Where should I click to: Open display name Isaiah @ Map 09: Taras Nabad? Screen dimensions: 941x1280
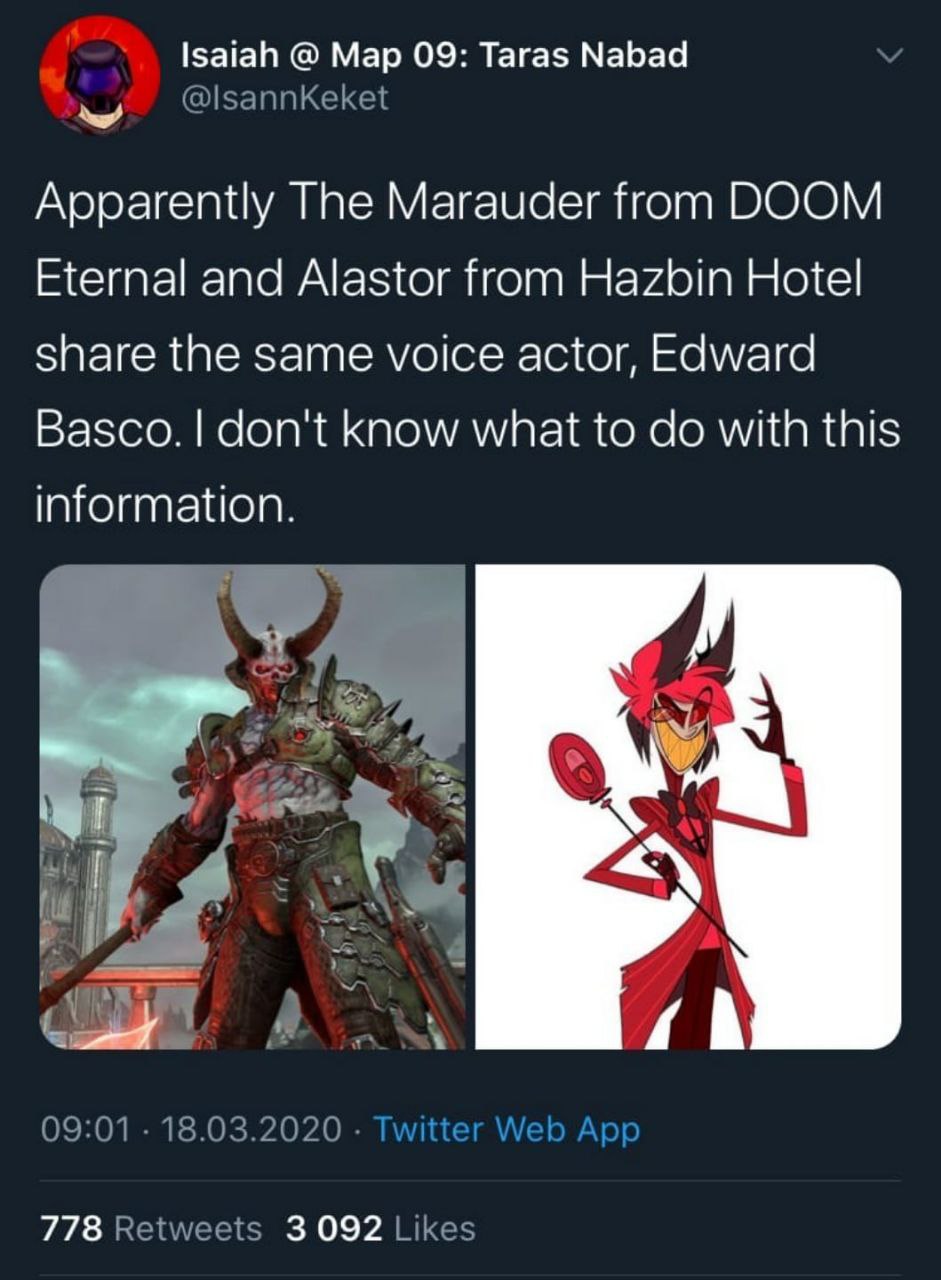pyautogui.click(x=435, y=55)
